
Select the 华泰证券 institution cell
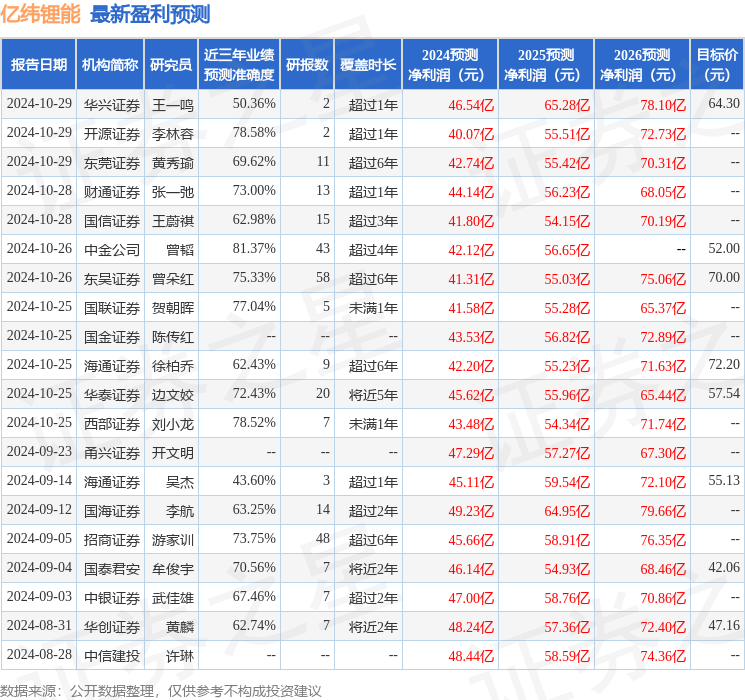tap(112, 395)
